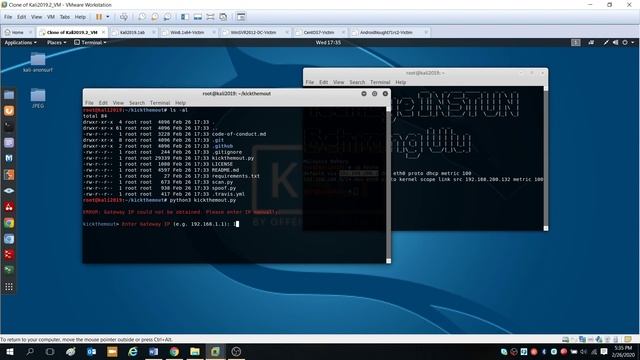Open File menu in kickthemout terminal
Image resolution: width=640 pixels, height=360 pixels.
point(89,103)
